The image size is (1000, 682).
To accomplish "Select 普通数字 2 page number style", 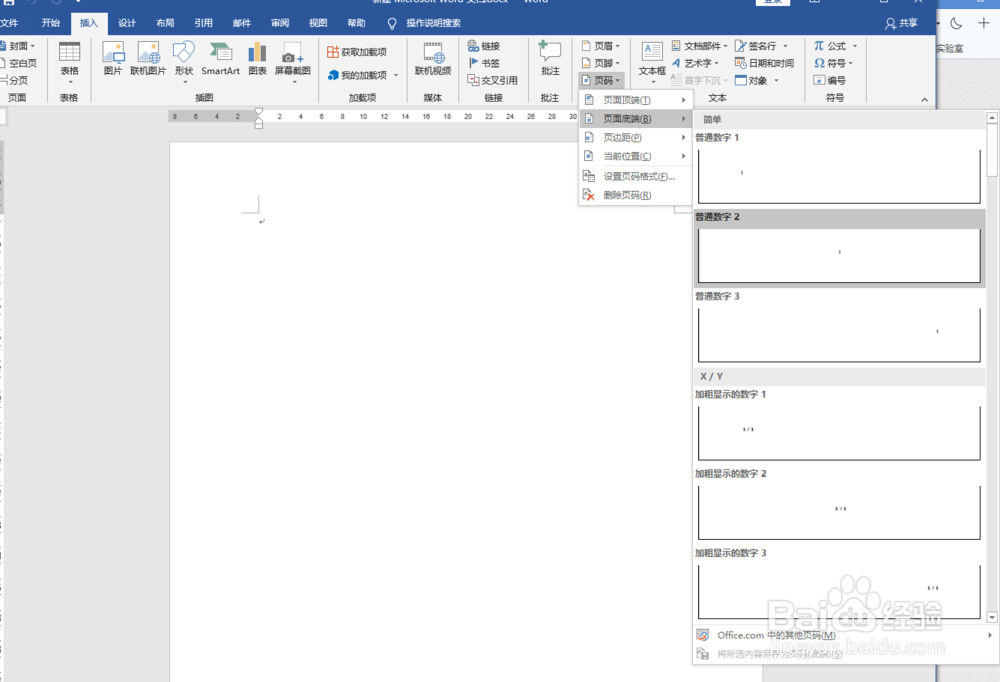I will (839, 248).
